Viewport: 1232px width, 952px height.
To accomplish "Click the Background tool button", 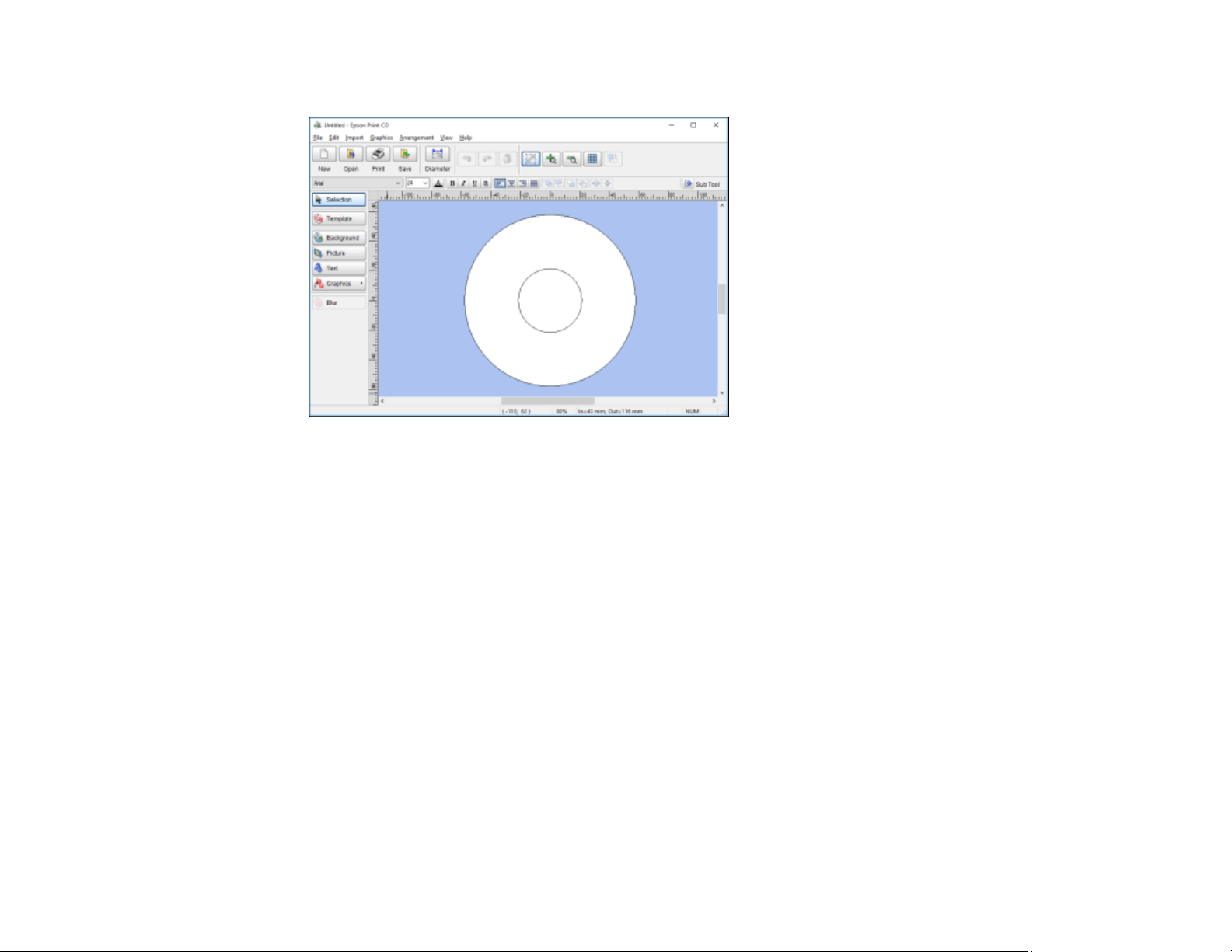I will pos(339,238).
